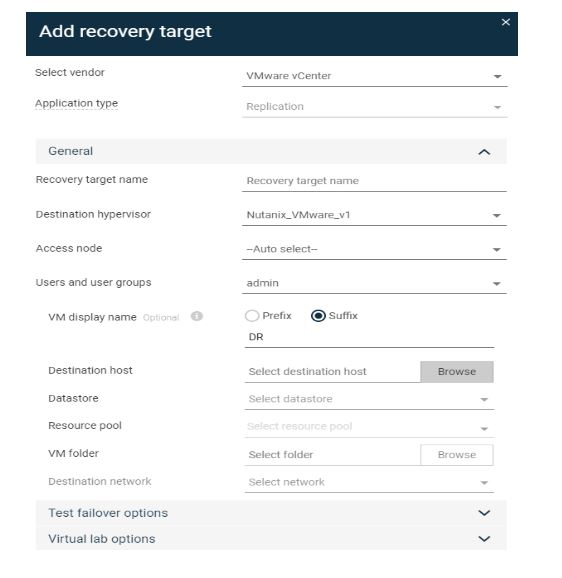The height and width of the screenshot is (578, 562).
Task: Click Browse button for VM folder
Action: pyautogui.click(x=457, y=455)
